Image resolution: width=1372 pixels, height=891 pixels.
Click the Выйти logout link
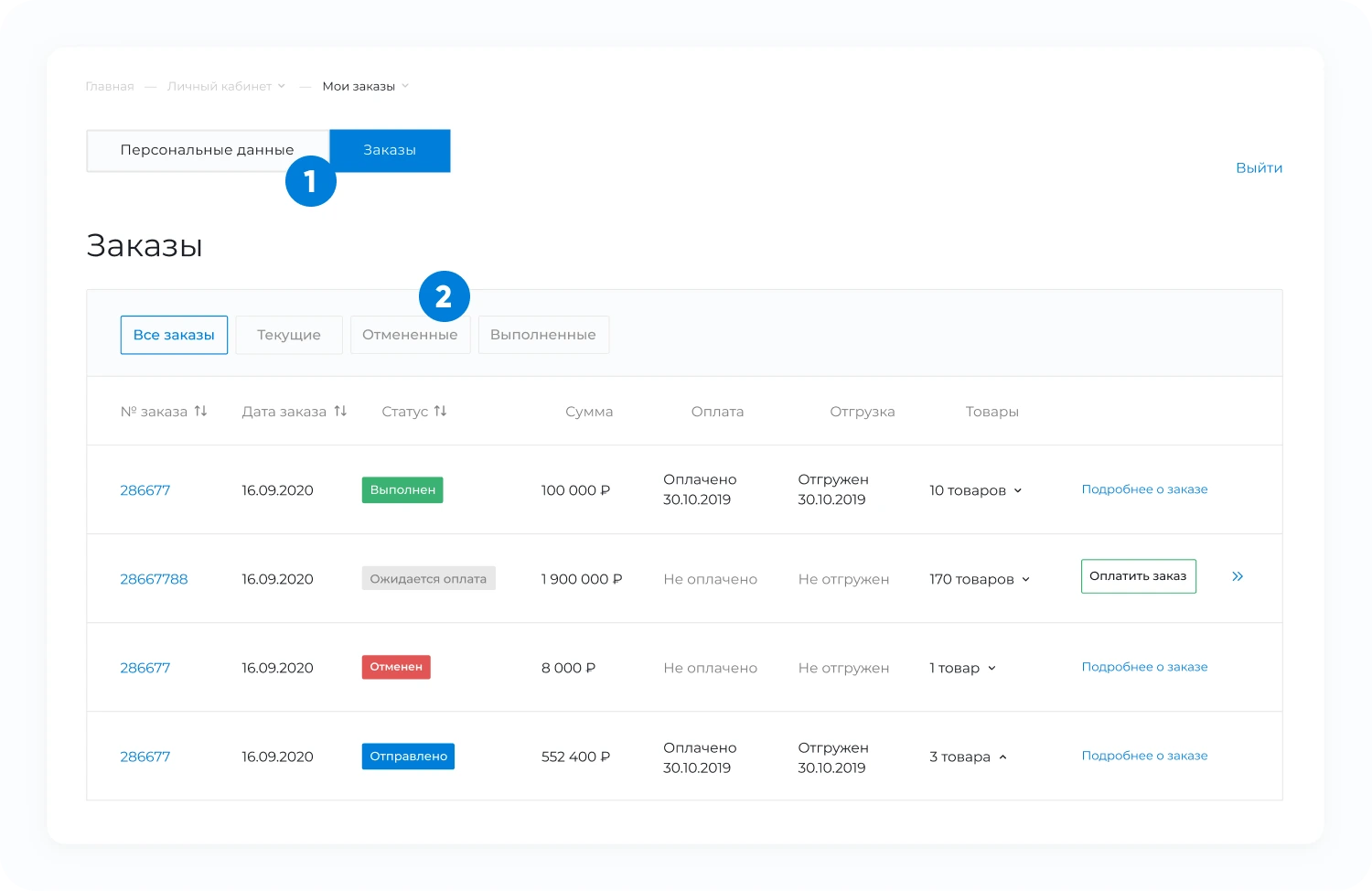click(x=1259, y=167)
